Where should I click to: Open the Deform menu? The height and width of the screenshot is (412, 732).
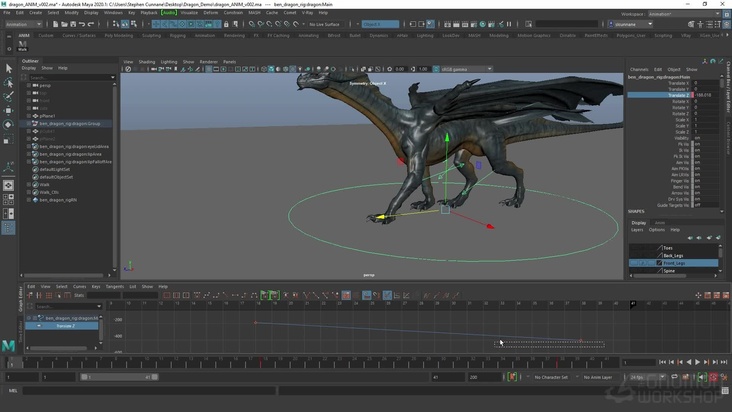[210, 13]
